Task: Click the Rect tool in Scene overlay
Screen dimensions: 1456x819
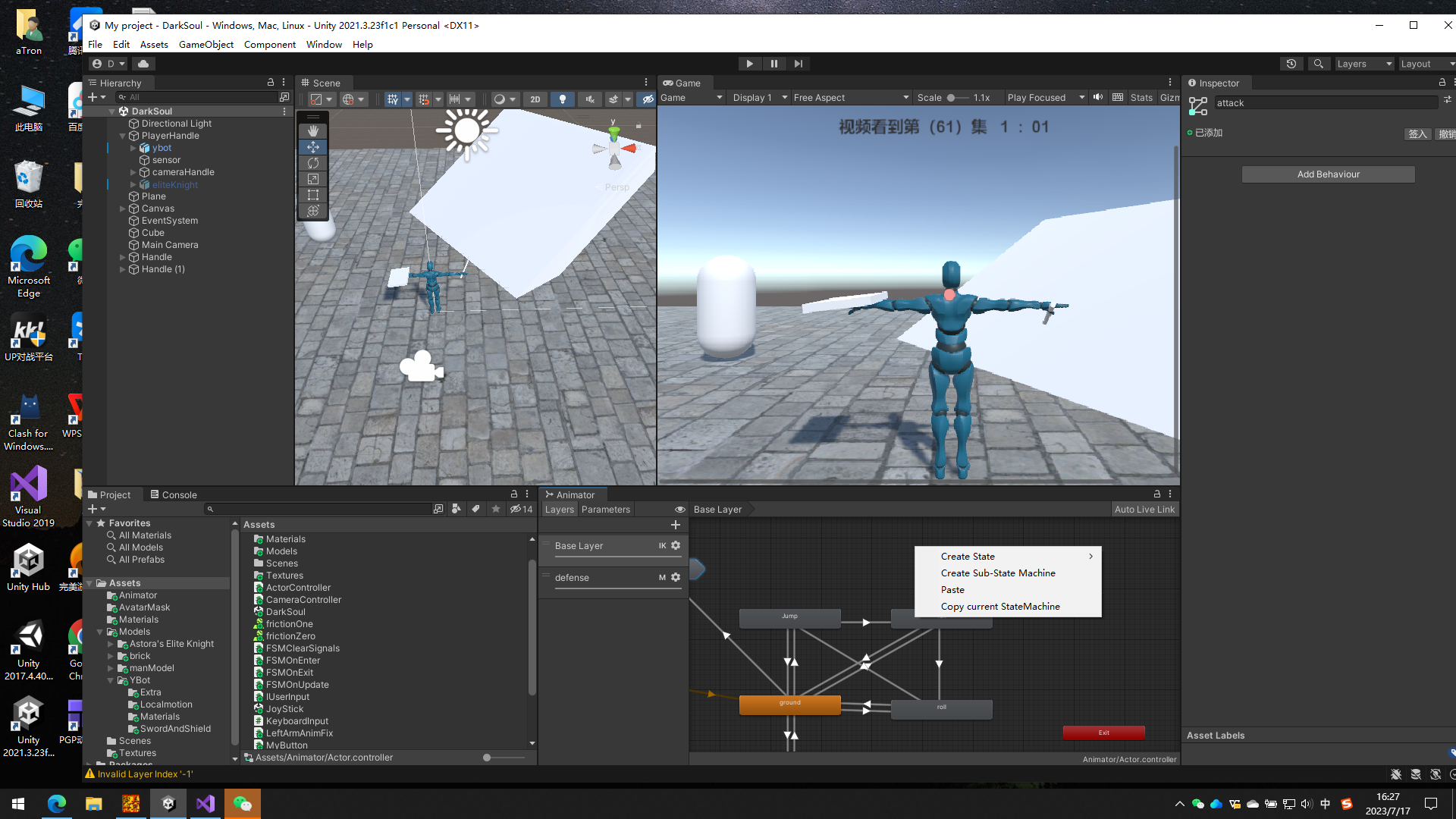Action: click(312, 195)
